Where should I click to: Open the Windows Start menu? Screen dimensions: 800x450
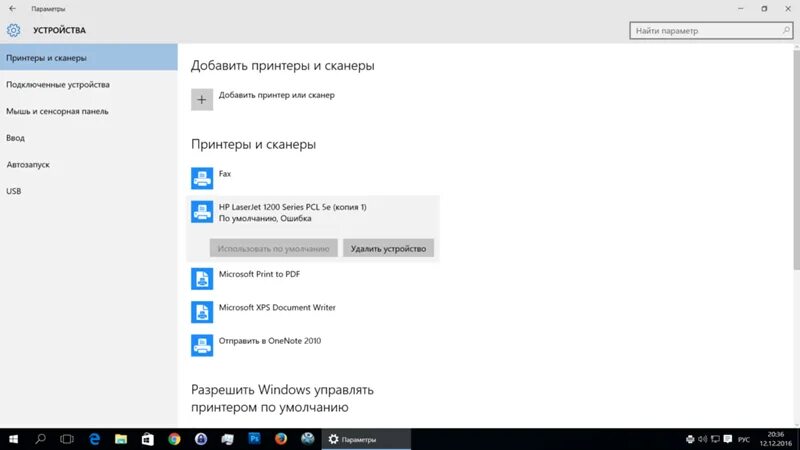(x=13, y=439)
